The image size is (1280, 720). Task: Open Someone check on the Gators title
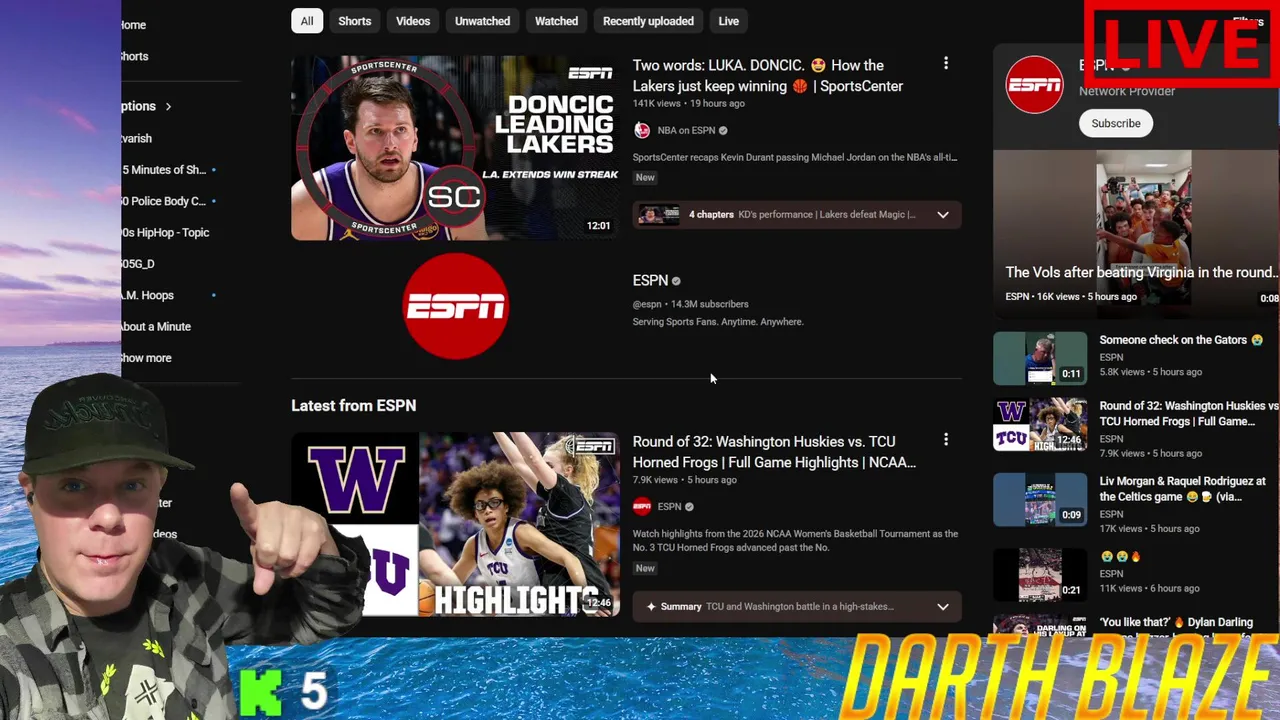(1181, 340)
